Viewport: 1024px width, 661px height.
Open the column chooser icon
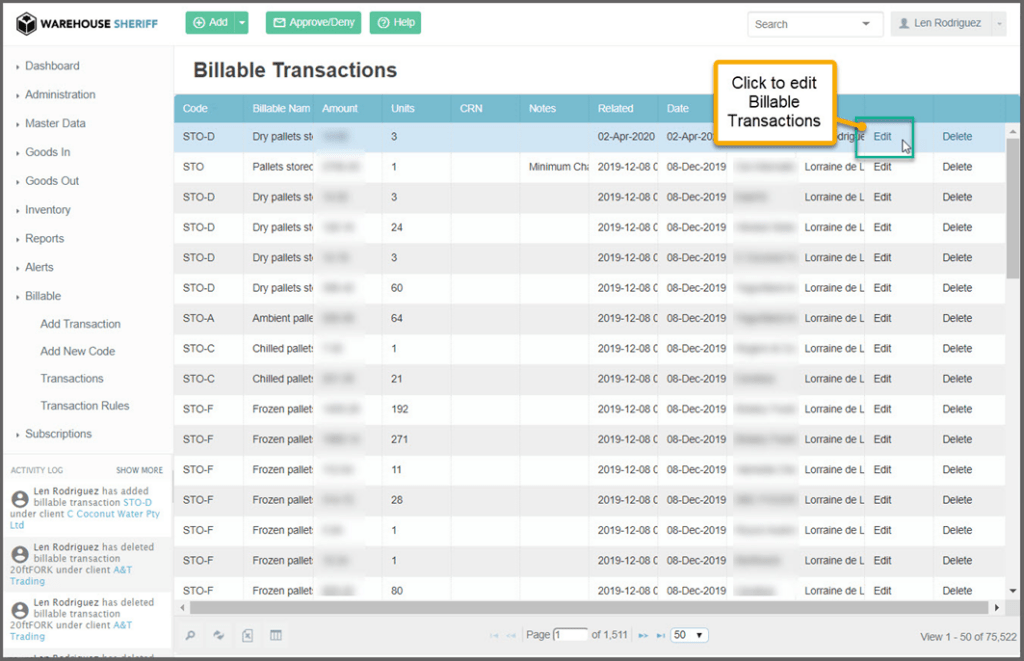click(x=276, y=635)
